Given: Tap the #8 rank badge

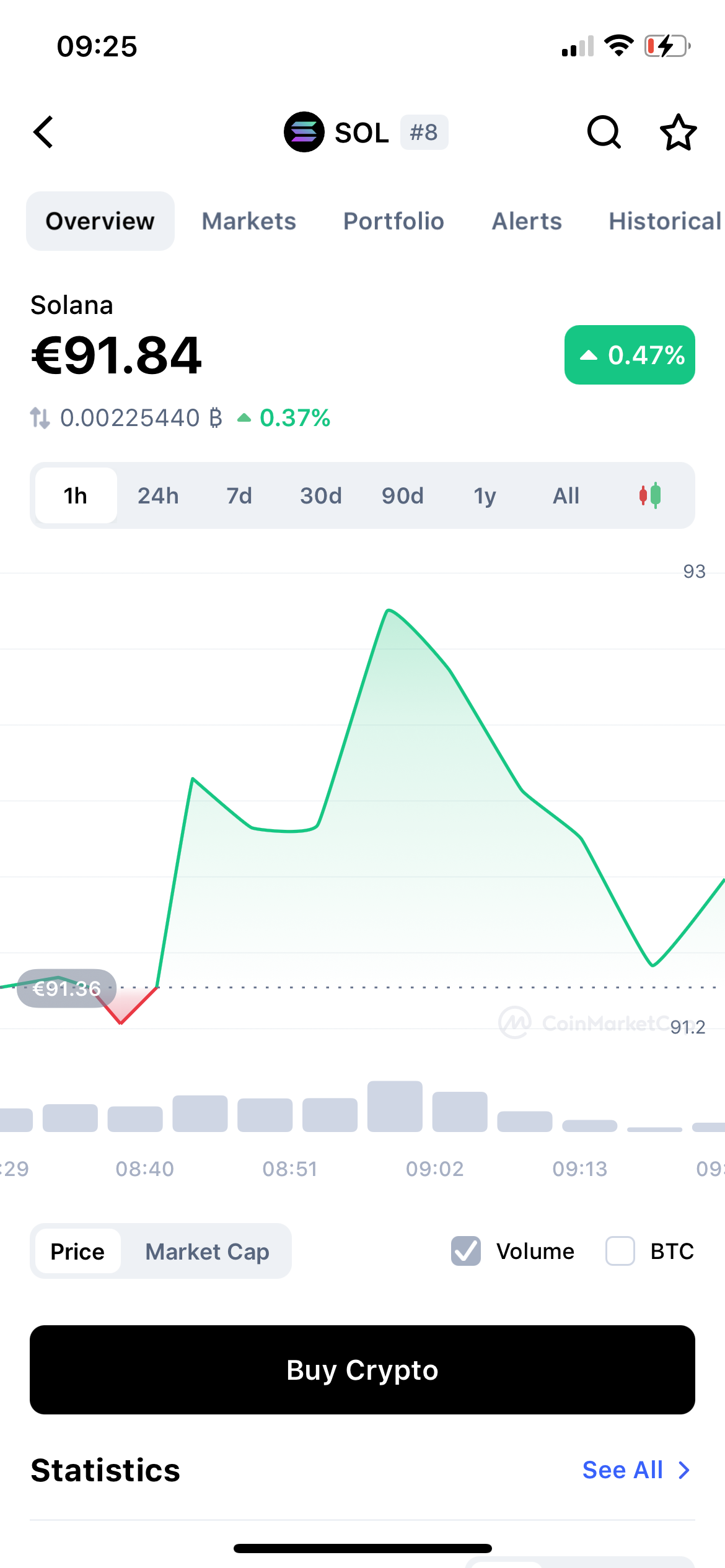Looking at the screenshot, I should point(424,133).
